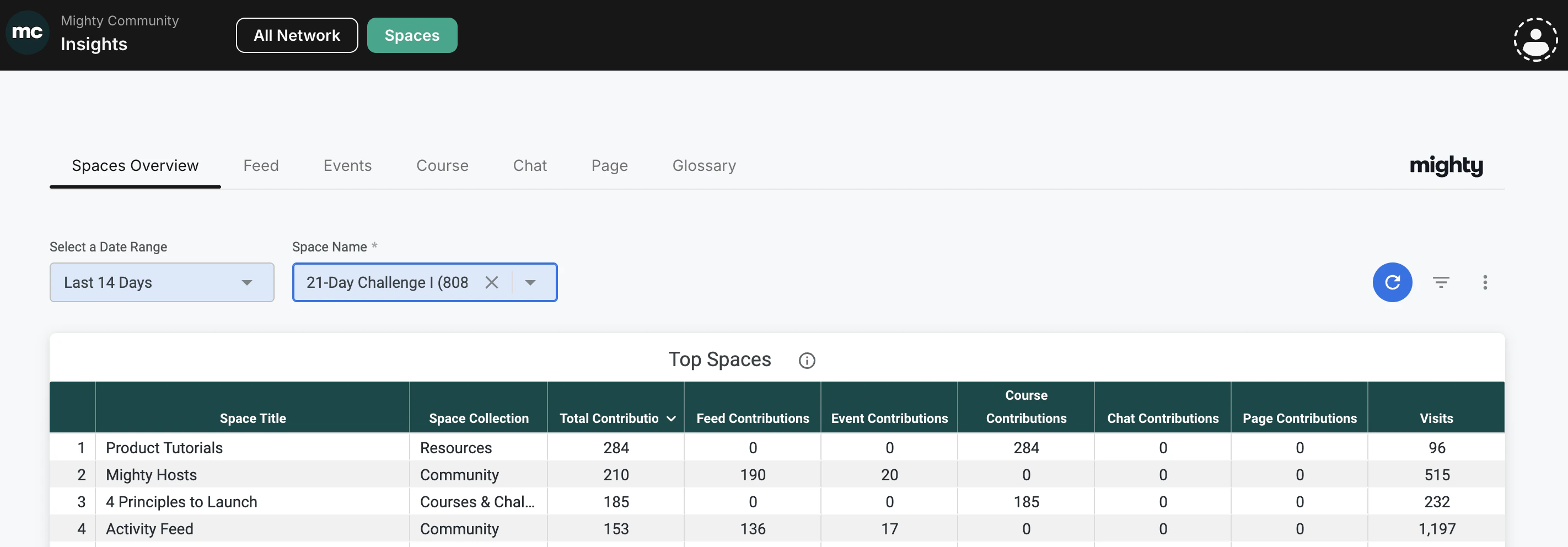Toggle sort arrow on Total Contributions column
This screenshot has height=547, width=1568.
(x=672, y=419)
